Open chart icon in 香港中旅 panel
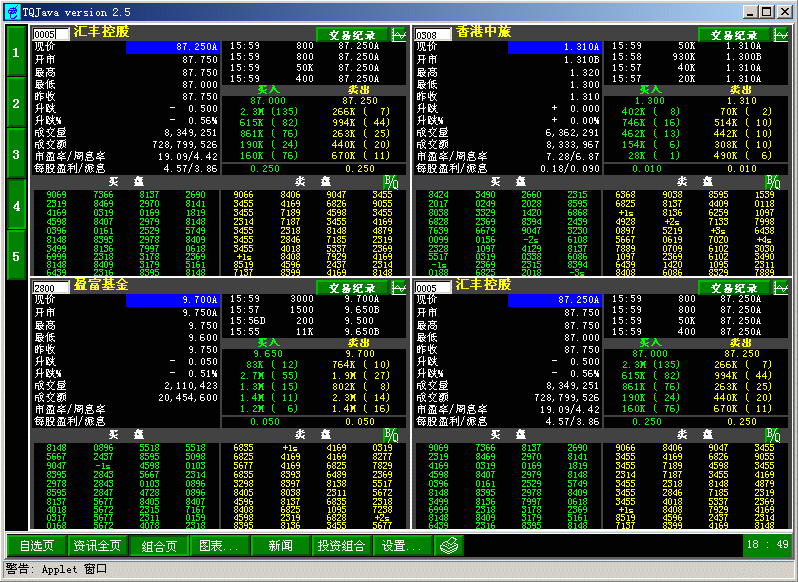The image size is (798, 582). [781, 35]
